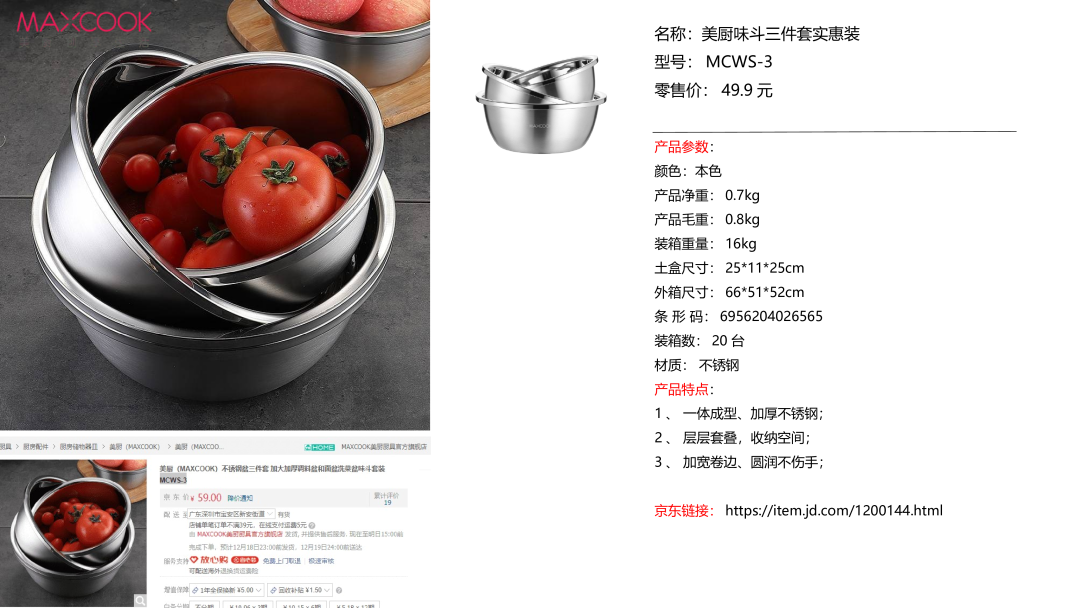Click the magnifier zoom icon on product thumbnail
The image size is (1080, 608).
141,600
